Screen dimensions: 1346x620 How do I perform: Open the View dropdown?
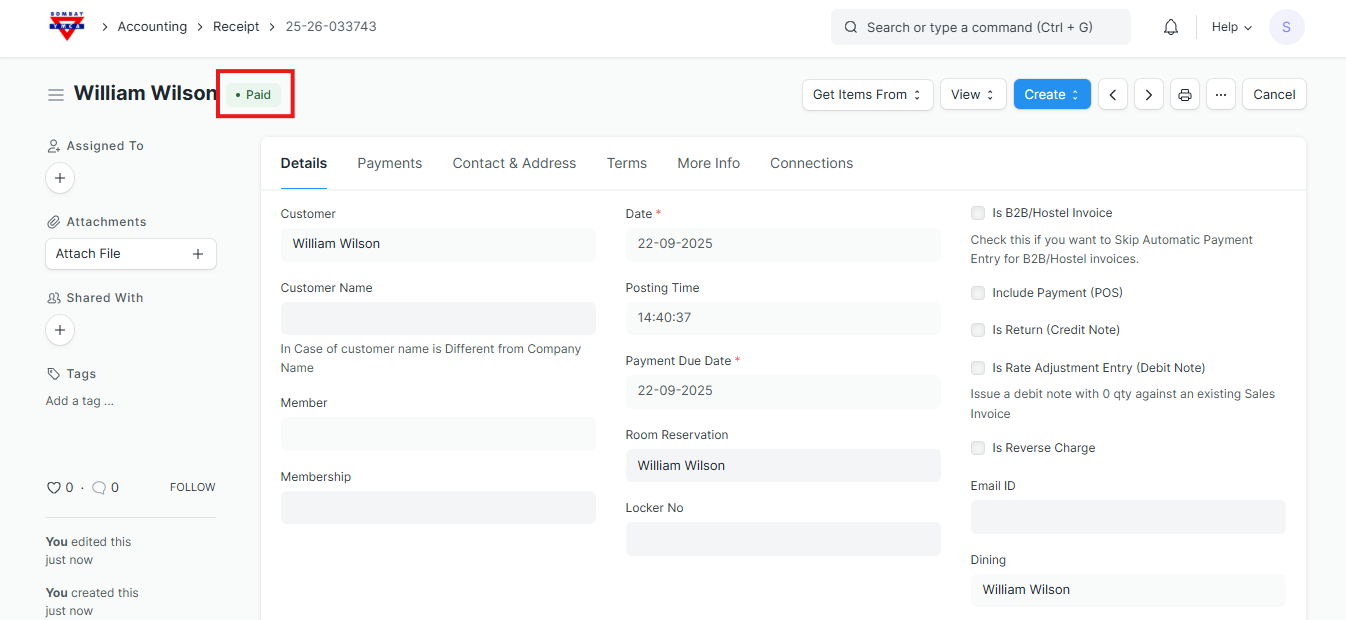(x=973, y=95)
